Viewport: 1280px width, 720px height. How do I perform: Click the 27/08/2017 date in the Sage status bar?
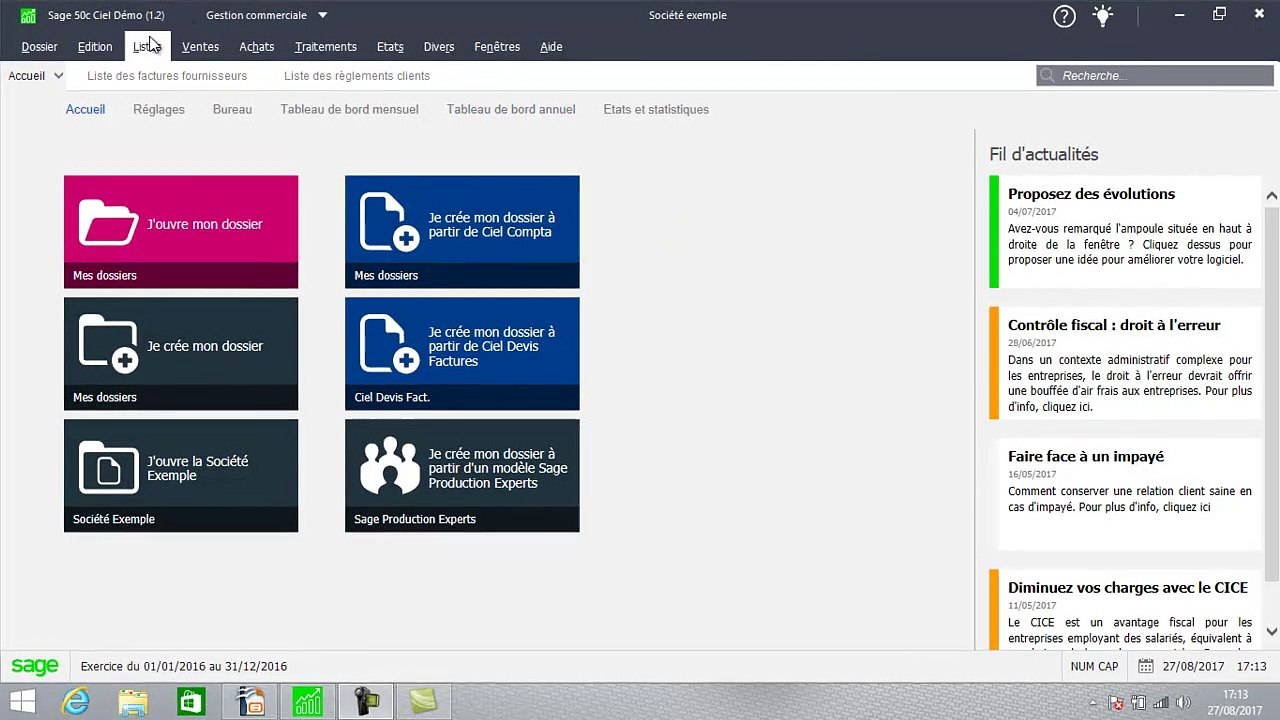coord(1194,667)
